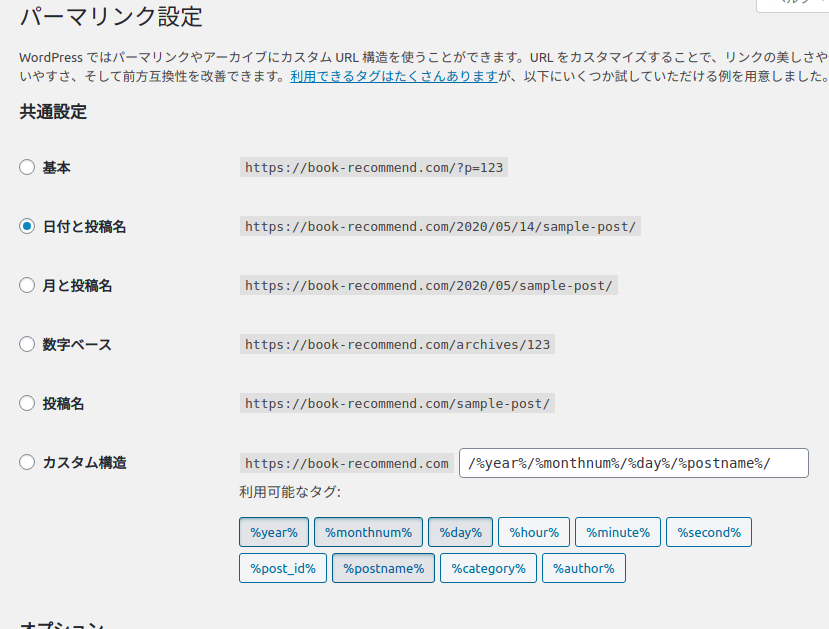The width and height of the screenshot is (829, 629).
Task: Toggle the %year% tag button
Action: [273, 531]
